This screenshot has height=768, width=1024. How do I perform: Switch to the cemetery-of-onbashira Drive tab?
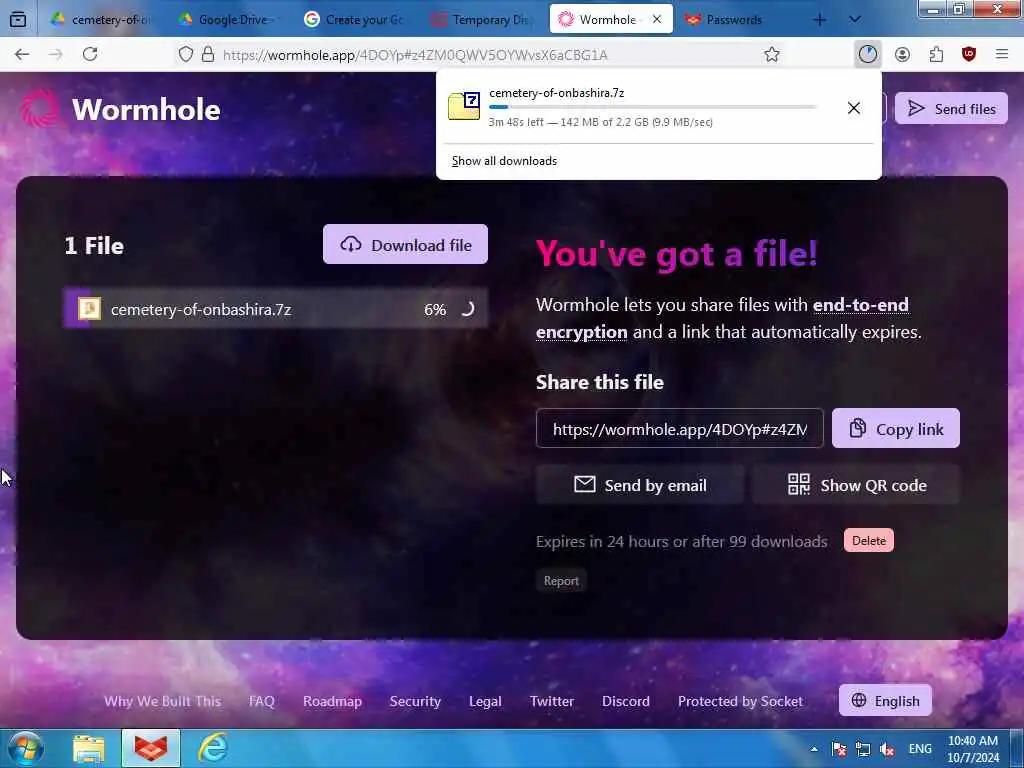100,20
